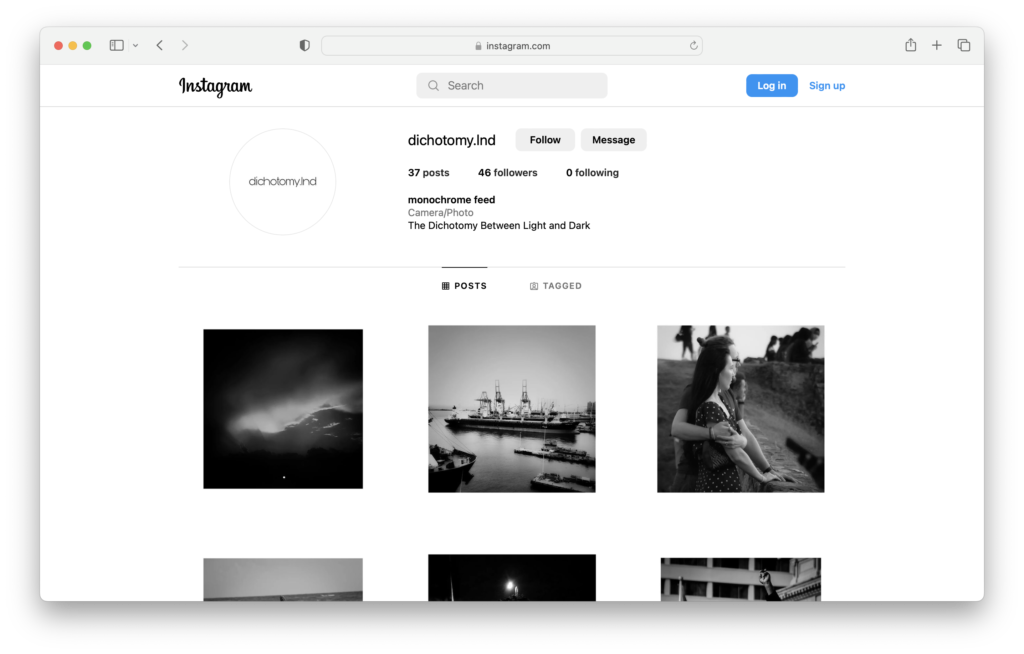Open the 46 followers list
This screenshot has height=654, width=1024.
tap(507, 172)
